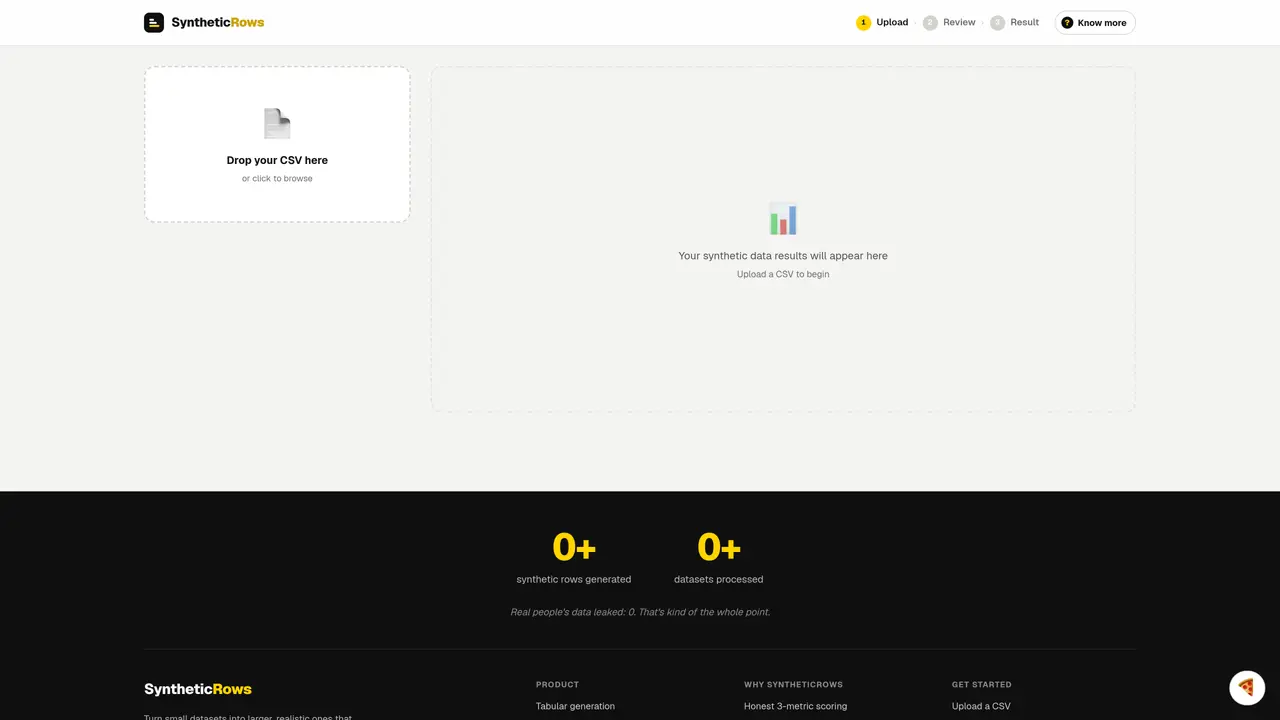
Task: Click the SyntheticRows header brand name
Action: pyautogui.click(x=218, y=22)
